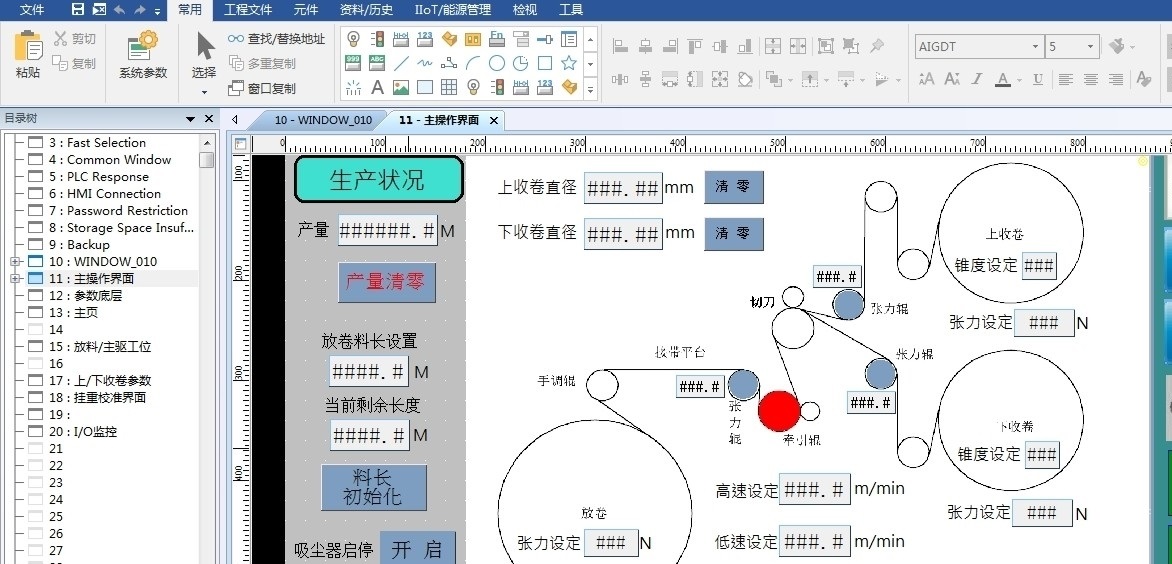Select the Polyline drawing tool

pos(449,63)
